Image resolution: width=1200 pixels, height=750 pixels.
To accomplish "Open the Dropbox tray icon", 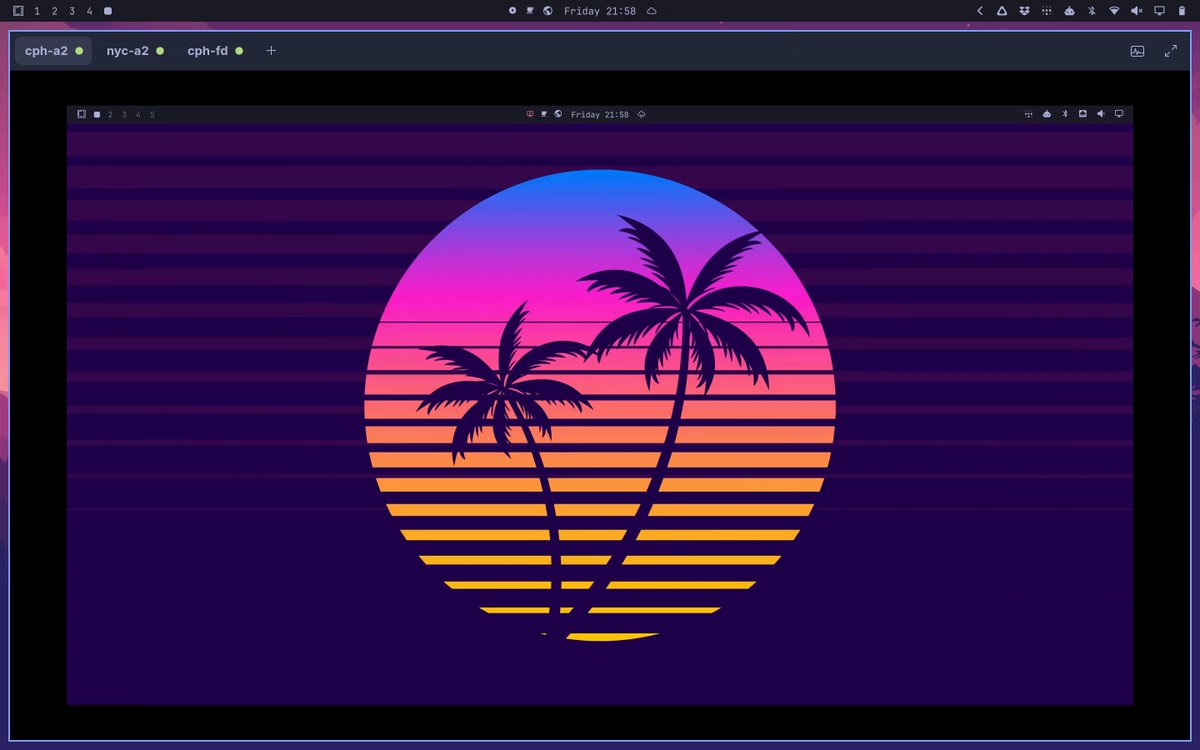I will point(1024,11).
